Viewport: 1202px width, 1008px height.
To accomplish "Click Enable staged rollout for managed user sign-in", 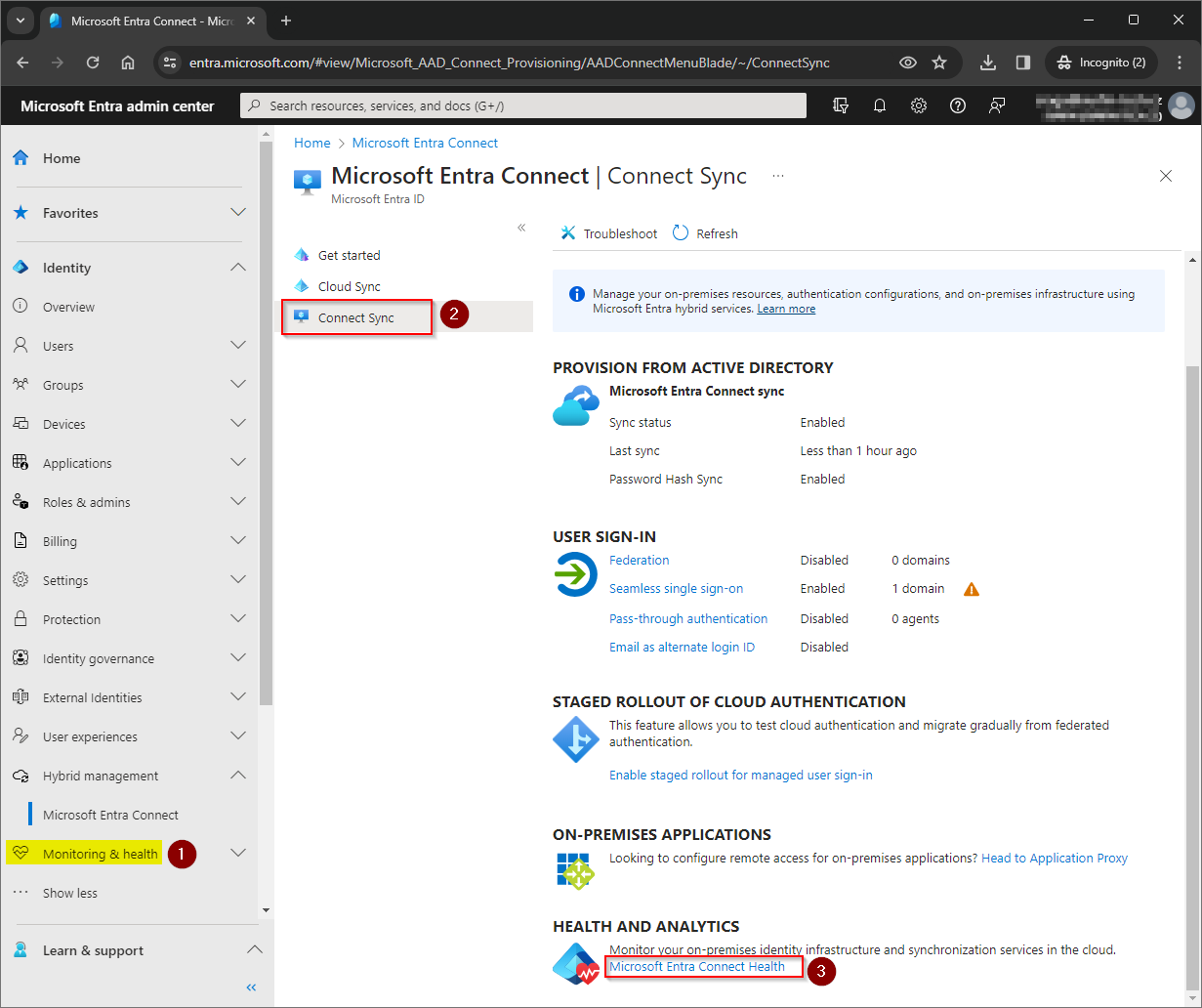I will click(741, 775).
